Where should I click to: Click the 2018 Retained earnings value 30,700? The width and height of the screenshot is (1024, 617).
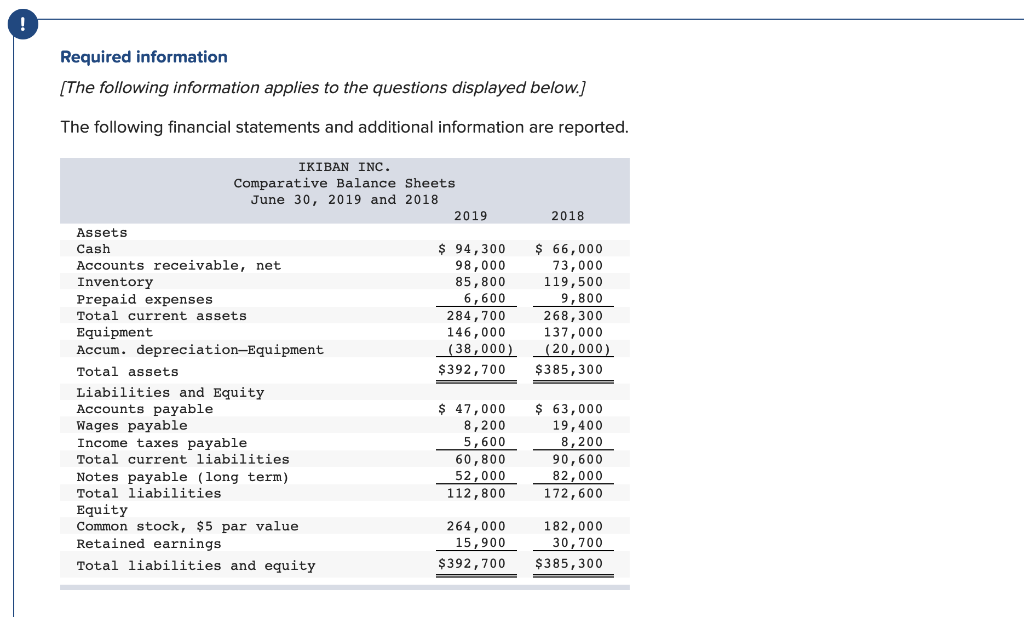tap(577, 543)
